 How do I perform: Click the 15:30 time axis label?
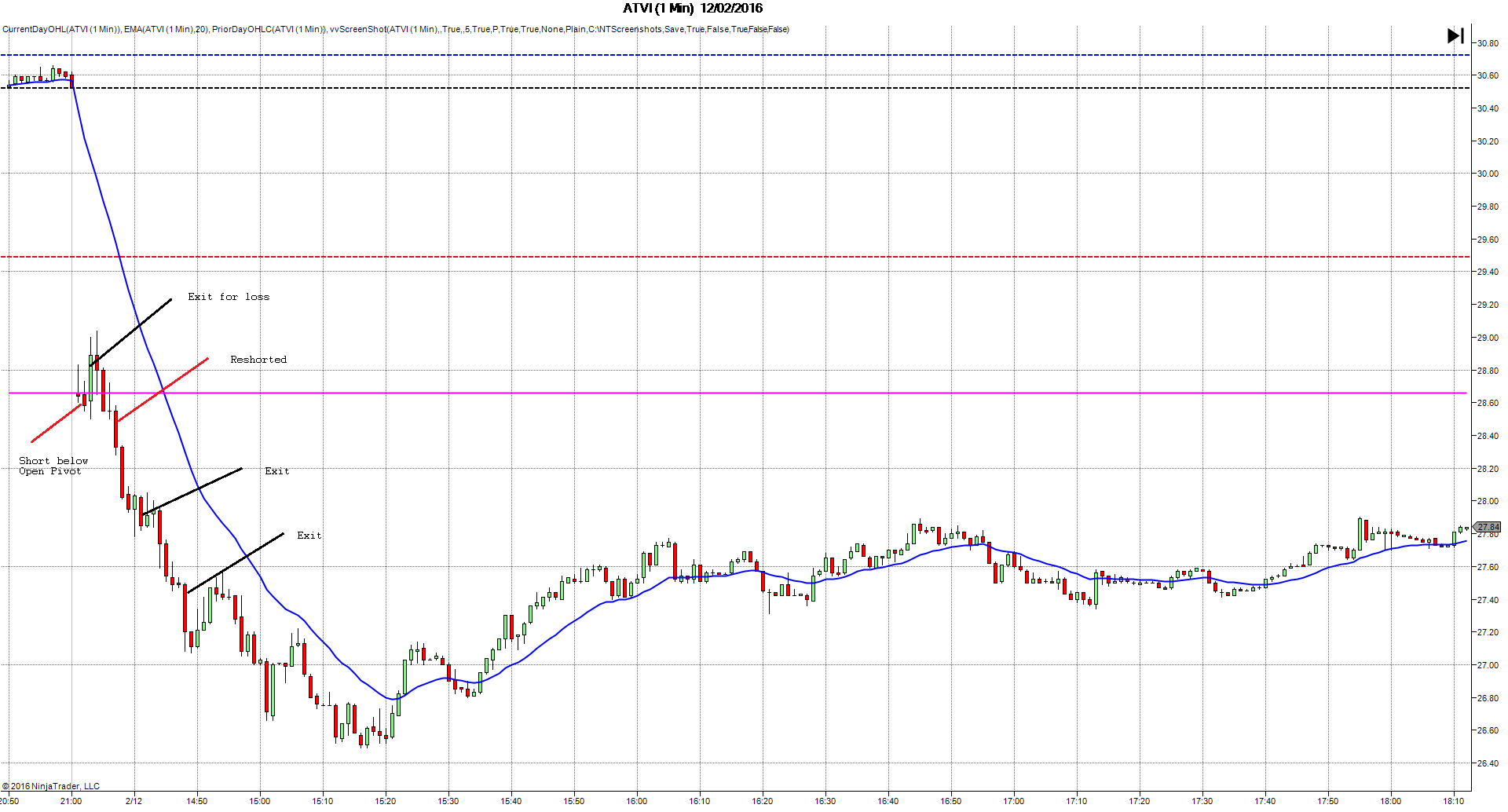coord(448,801)
